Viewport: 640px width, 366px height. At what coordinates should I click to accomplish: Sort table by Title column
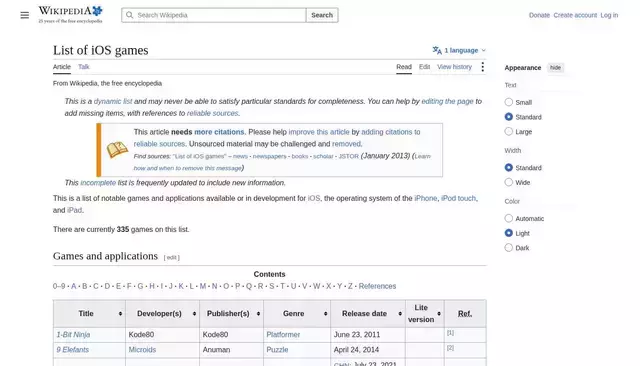[120, 314]
